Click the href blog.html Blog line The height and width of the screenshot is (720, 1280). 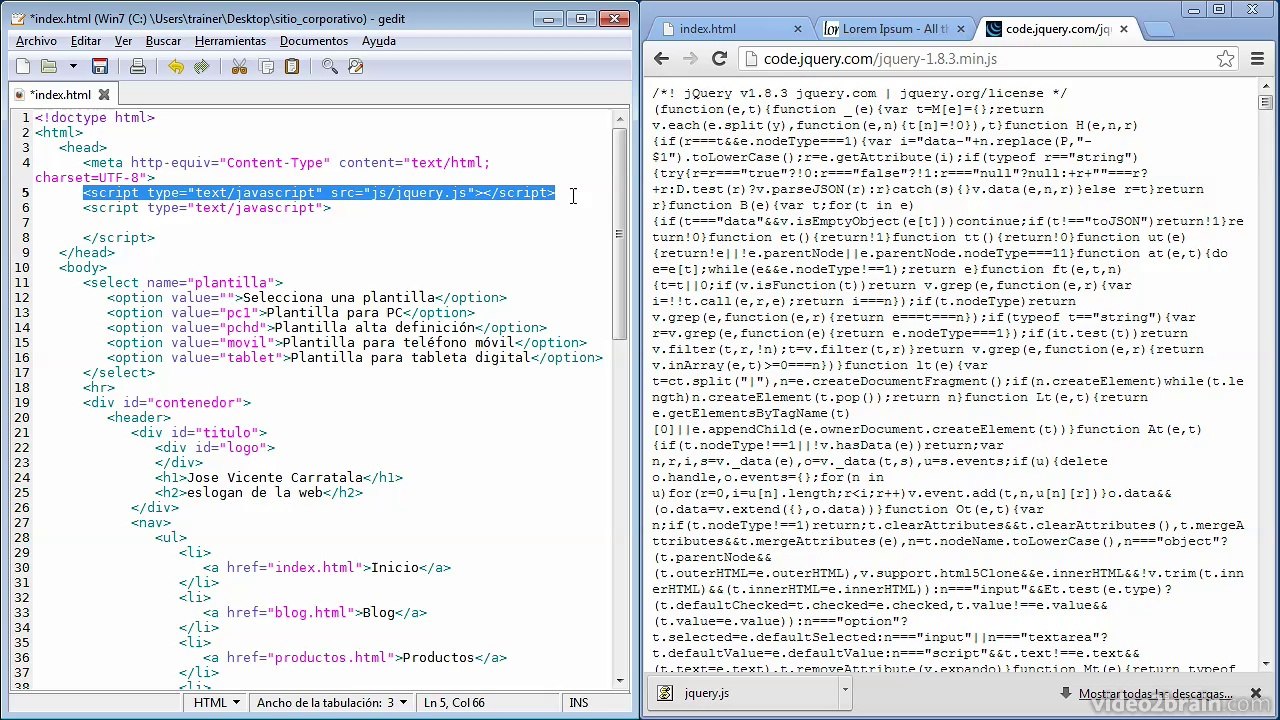[315, 612]
